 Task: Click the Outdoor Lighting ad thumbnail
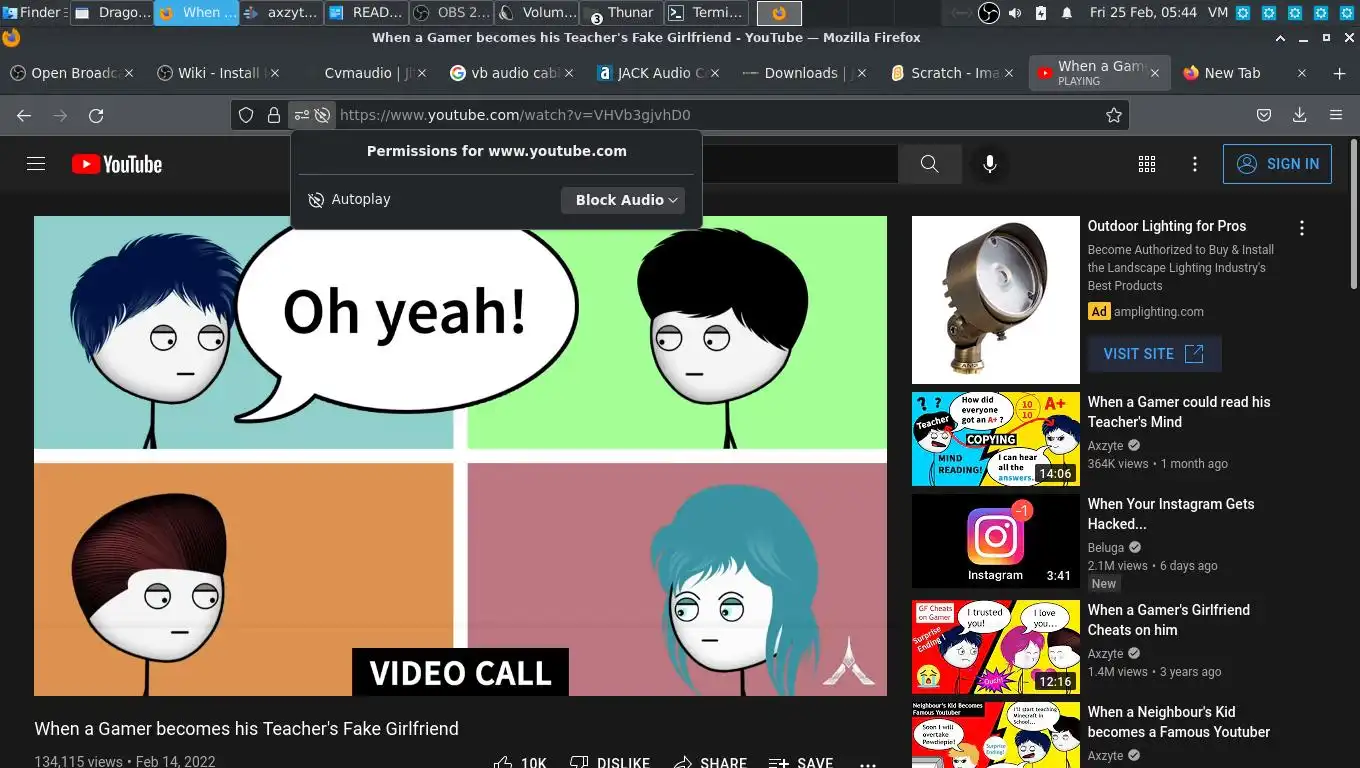(x=996, y=300)
